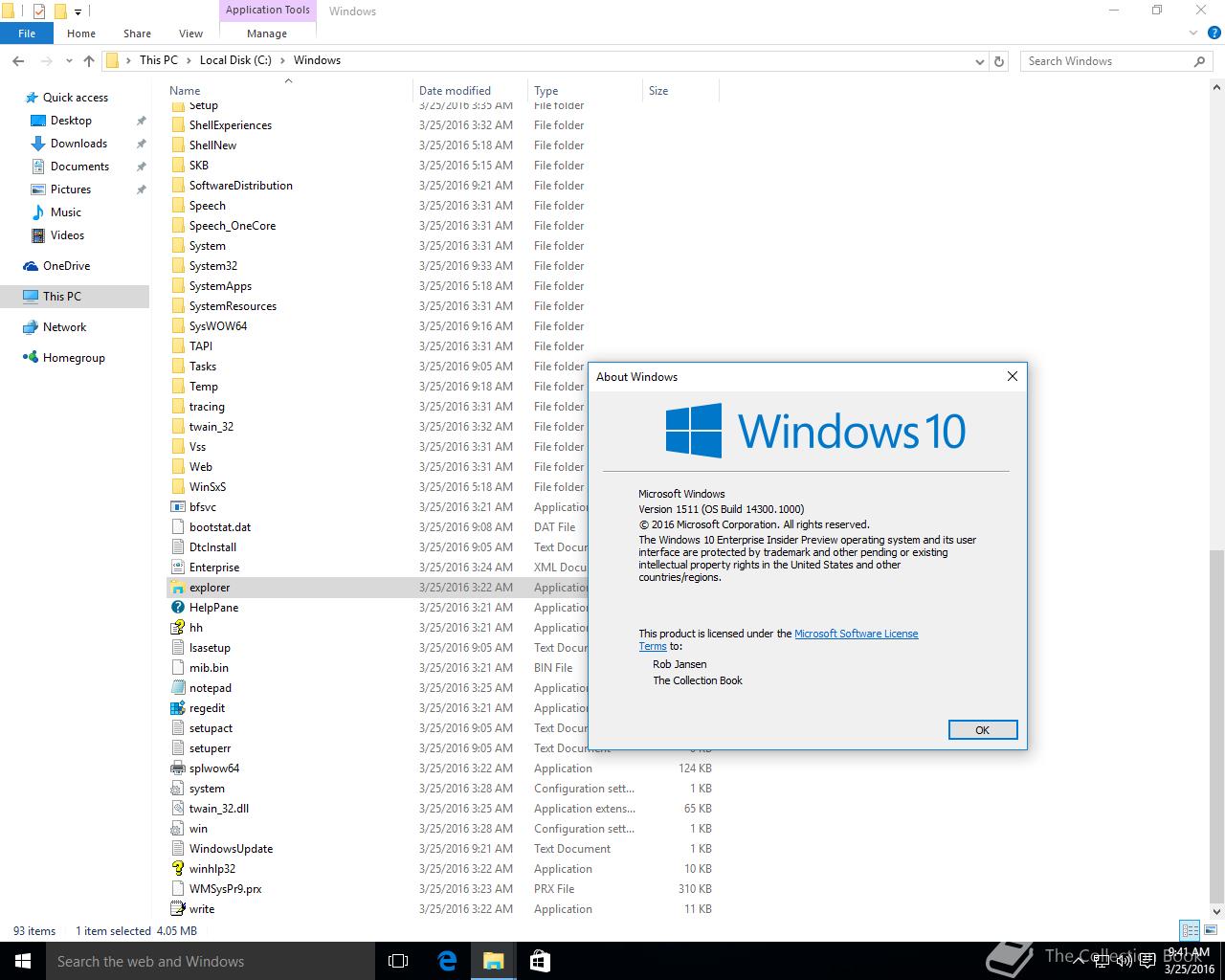
Task: Click the taskbar search box
Action: pyautogui.click(x=209, y=961)
